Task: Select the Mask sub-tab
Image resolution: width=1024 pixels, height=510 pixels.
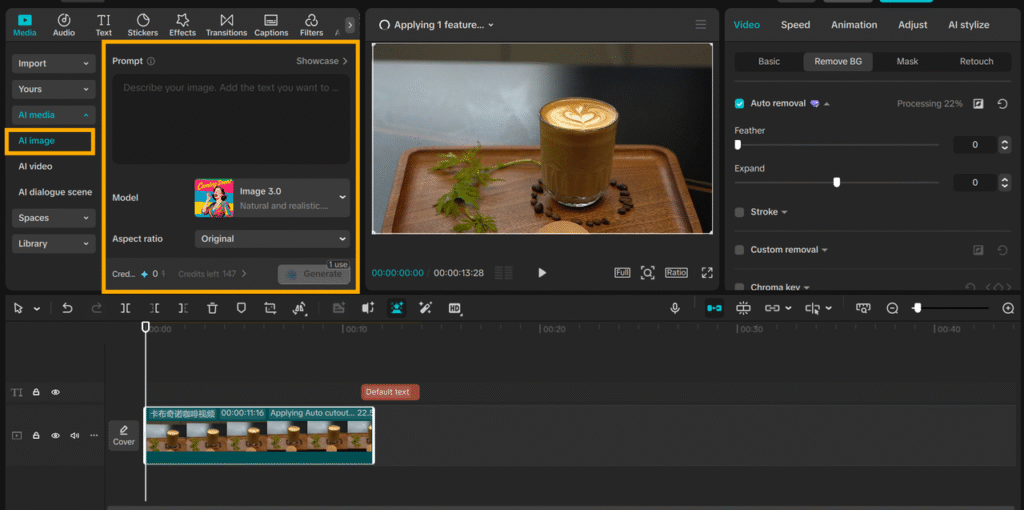Action: click(907, 61)
